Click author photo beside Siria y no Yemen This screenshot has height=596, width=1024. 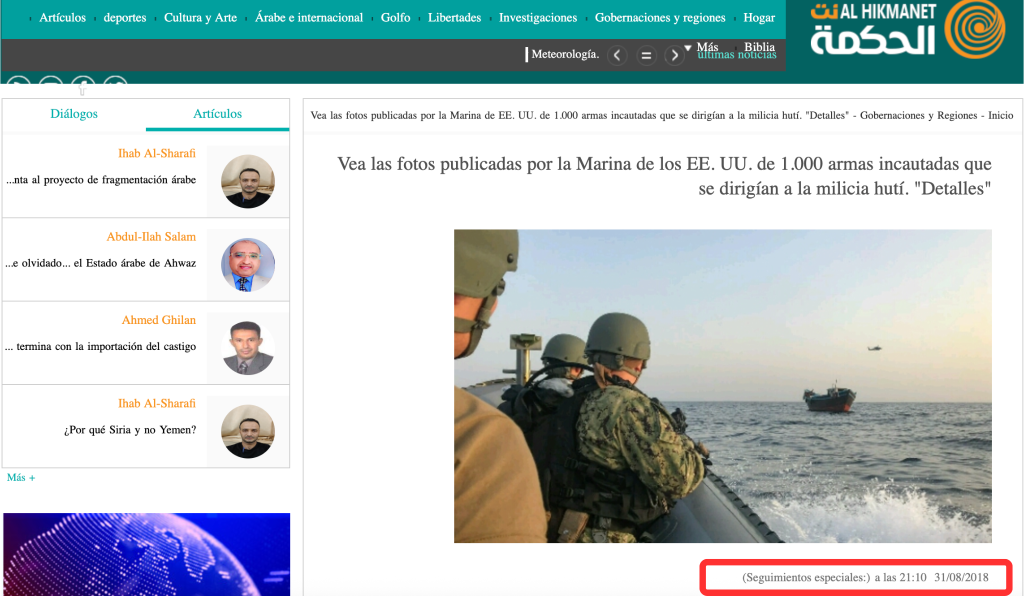click(248, 431)
